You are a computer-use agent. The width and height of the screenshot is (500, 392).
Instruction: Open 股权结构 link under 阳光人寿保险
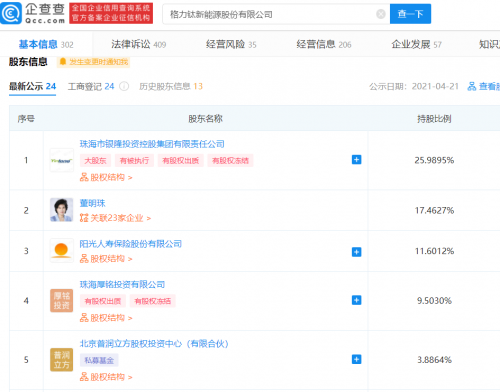[106, 259]
